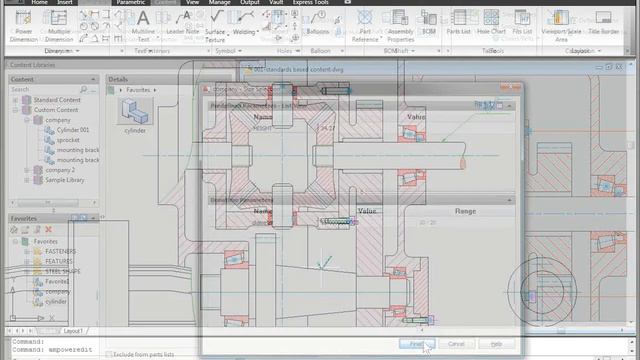Viewport: 640px width, 360px height.
Task: Expand the company 2 library node
Action: (x=27, y=170)
